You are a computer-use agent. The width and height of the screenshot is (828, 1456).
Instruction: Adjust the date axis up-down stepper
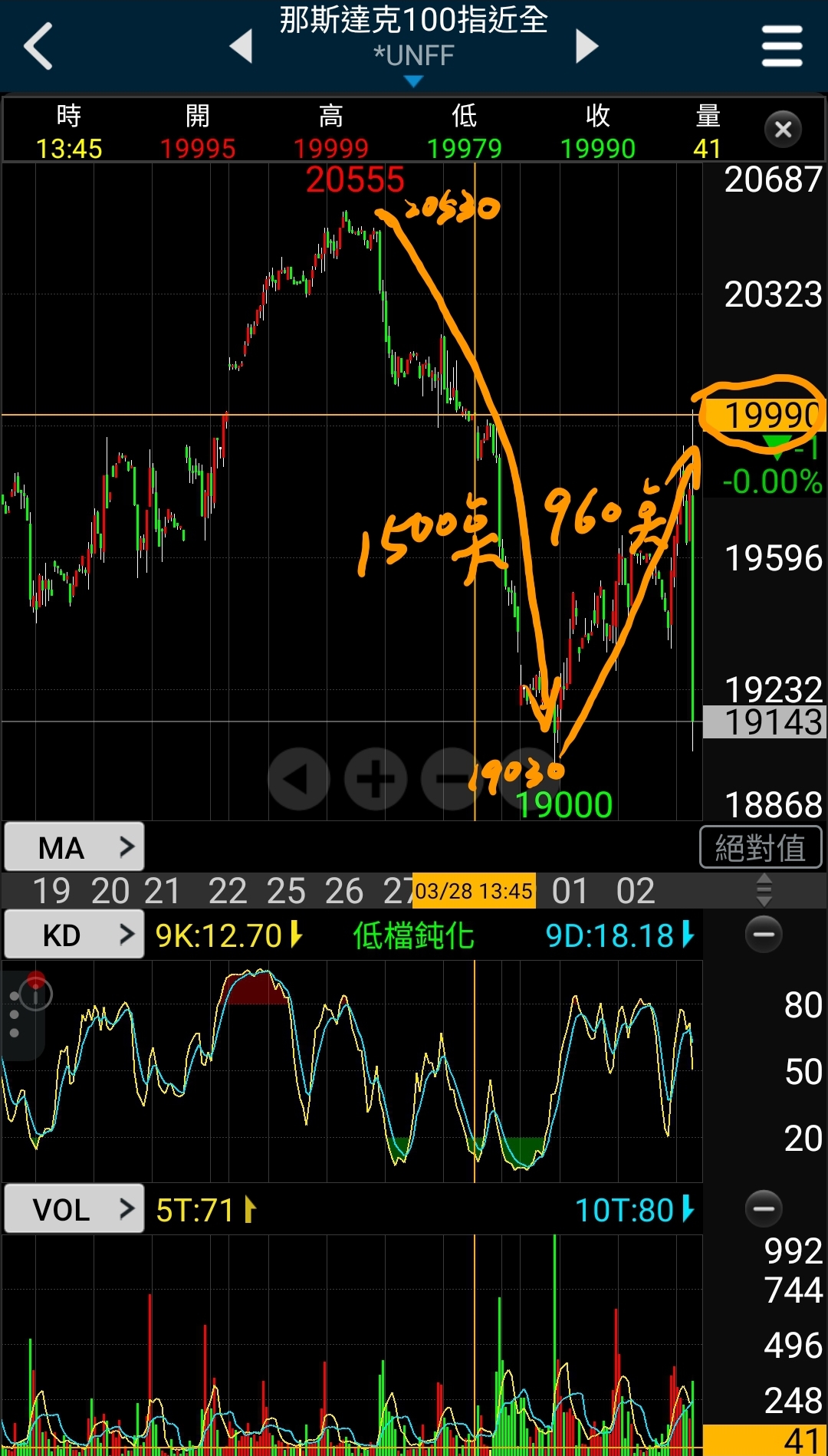(764, 891)
